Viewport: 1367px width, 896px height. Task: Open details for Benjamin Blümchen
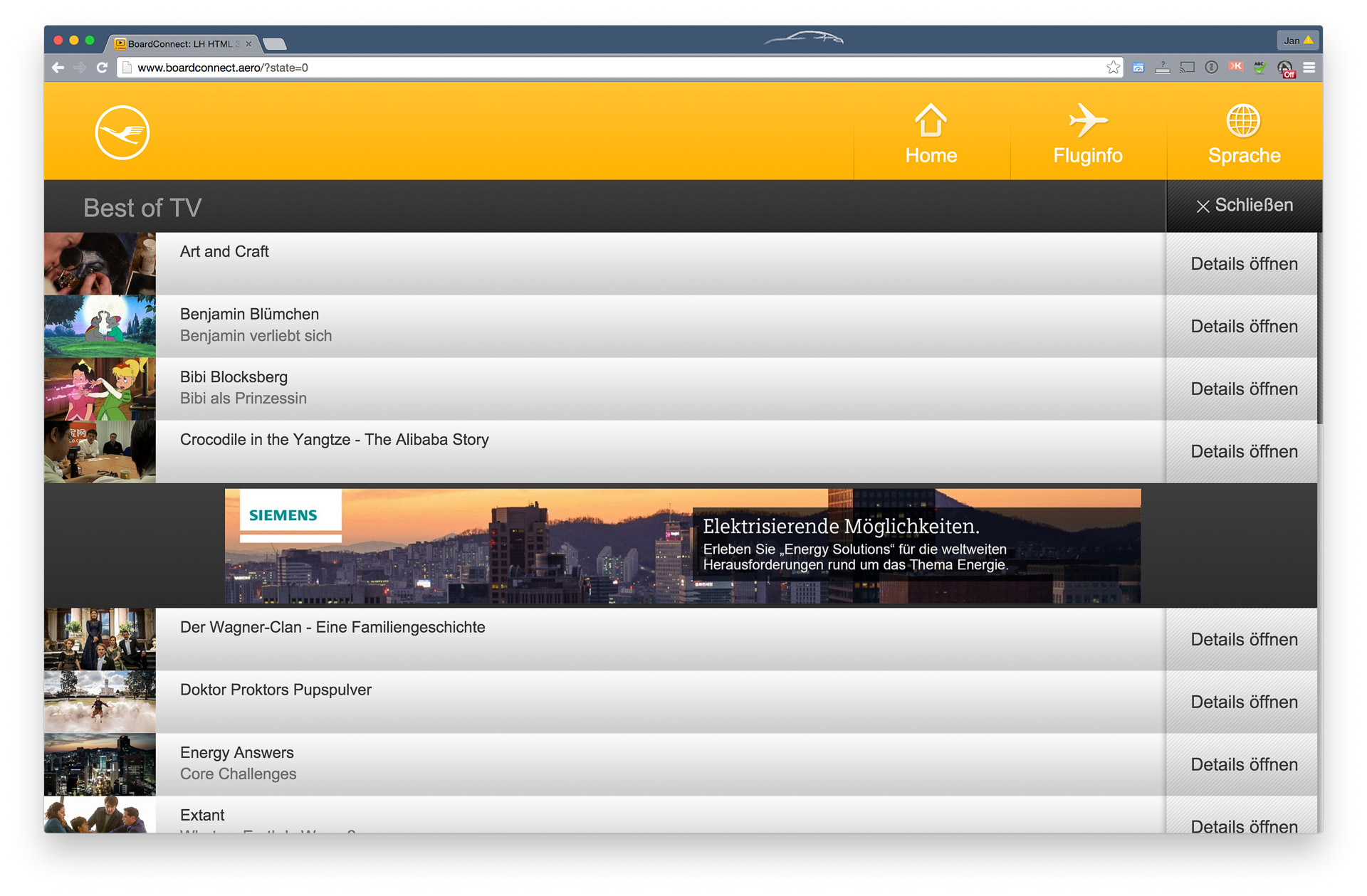click(x=1242, y=327)
